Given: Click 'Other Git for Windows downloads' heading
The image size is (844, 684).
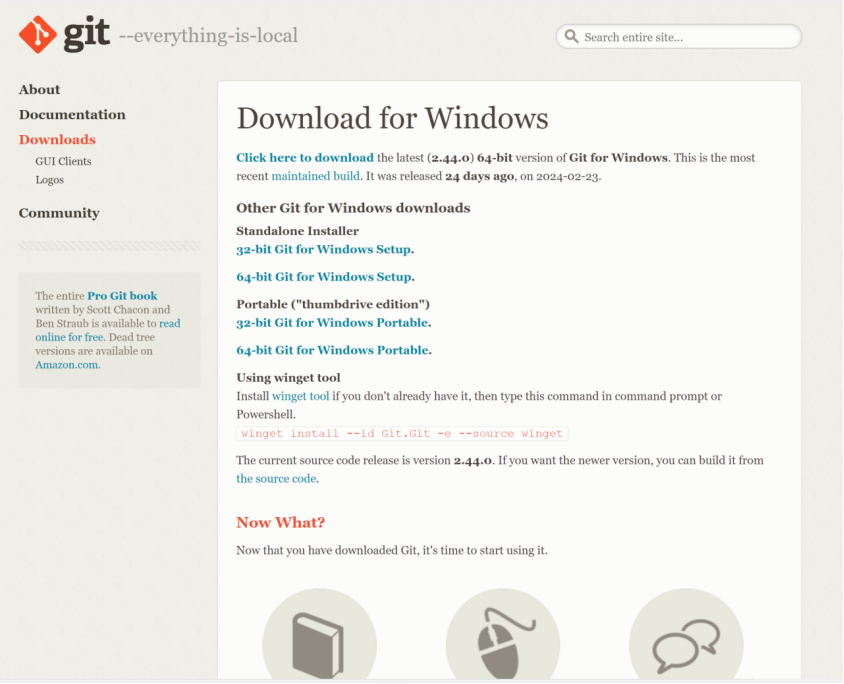Looking at the screenshot, I should click(x=353, y=208).
